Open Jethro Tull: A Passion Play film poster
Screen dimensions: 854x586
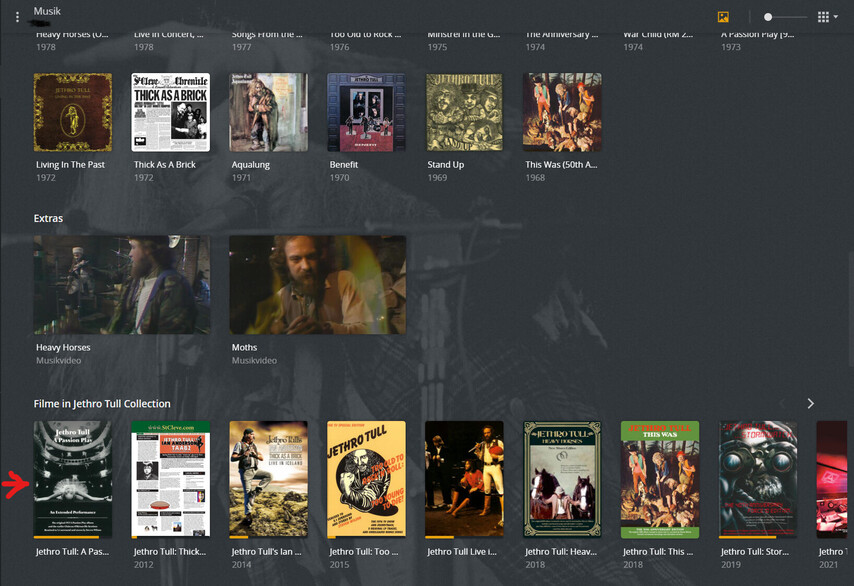point(73,479)
